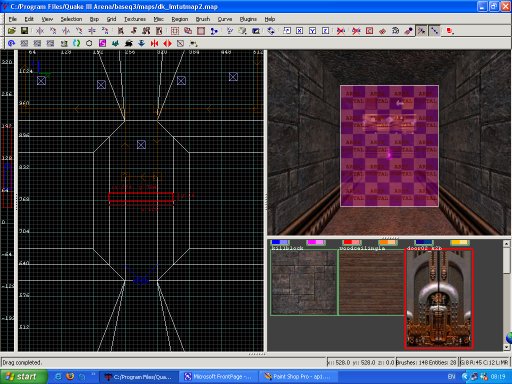Click the texture window scroll-up arrow
This screenshot has height=384, width=512.
point(507,244)
